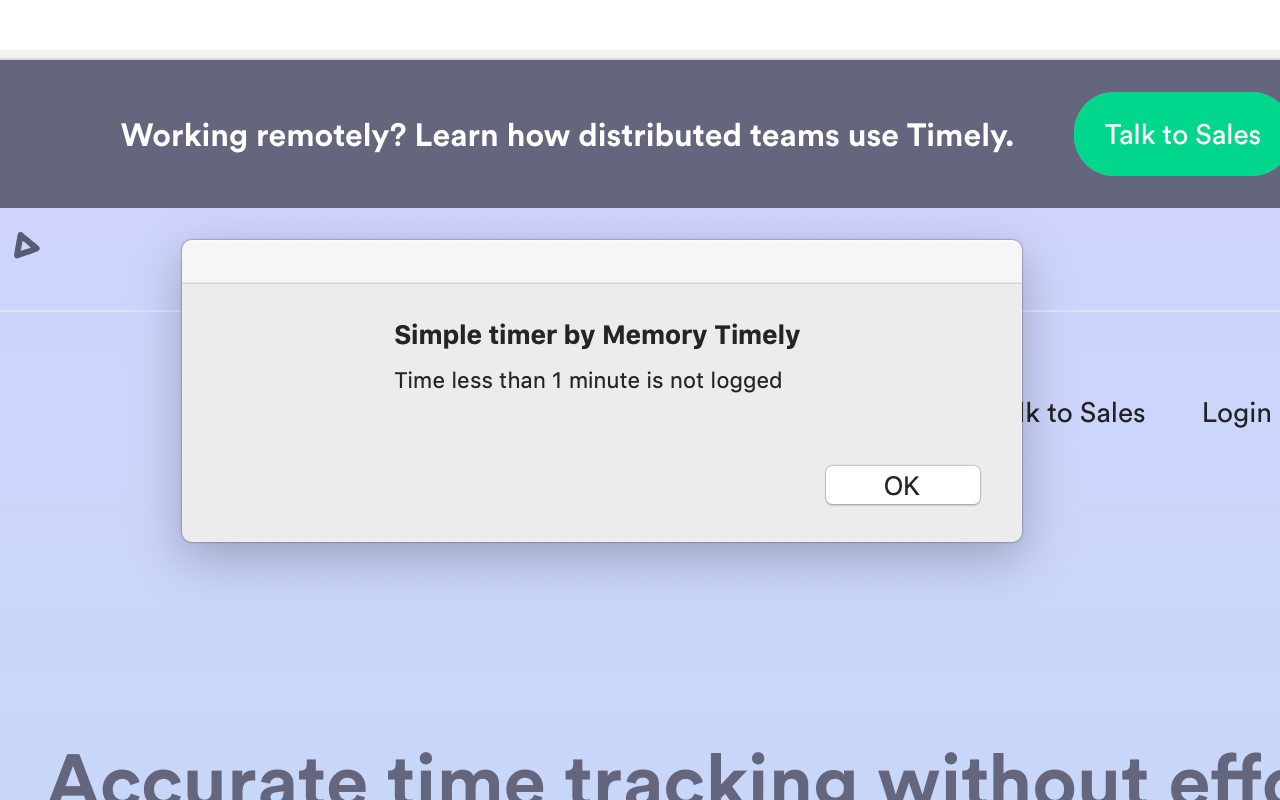
Task: Confirm the Memory Timely notification
Action: click(902, 485)
